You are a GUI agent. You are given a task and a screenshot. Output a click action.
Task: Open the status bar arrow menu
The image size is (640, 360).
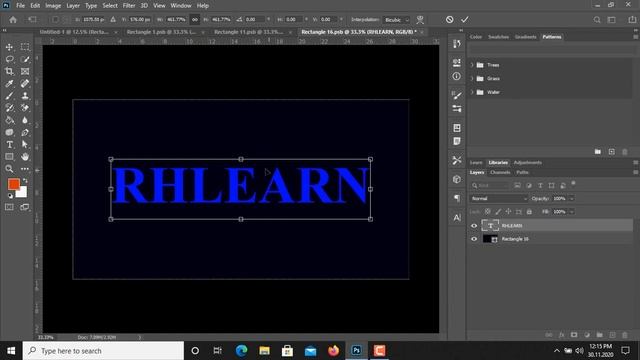140,338
